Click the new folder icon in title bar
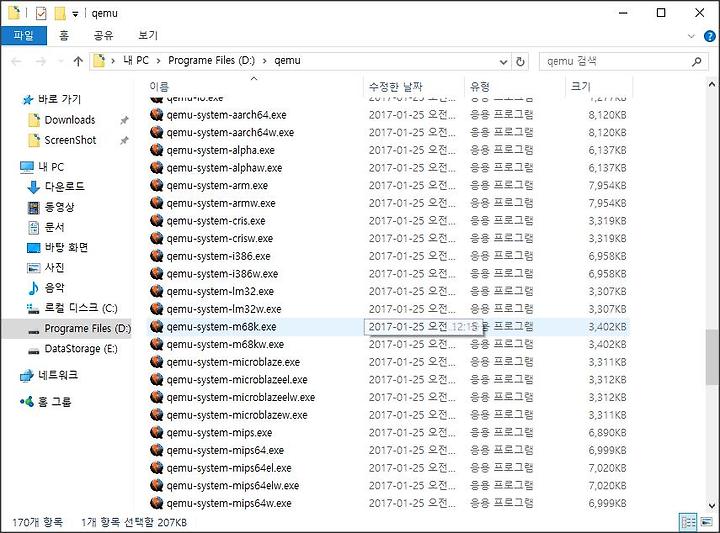 pos(60,13)
